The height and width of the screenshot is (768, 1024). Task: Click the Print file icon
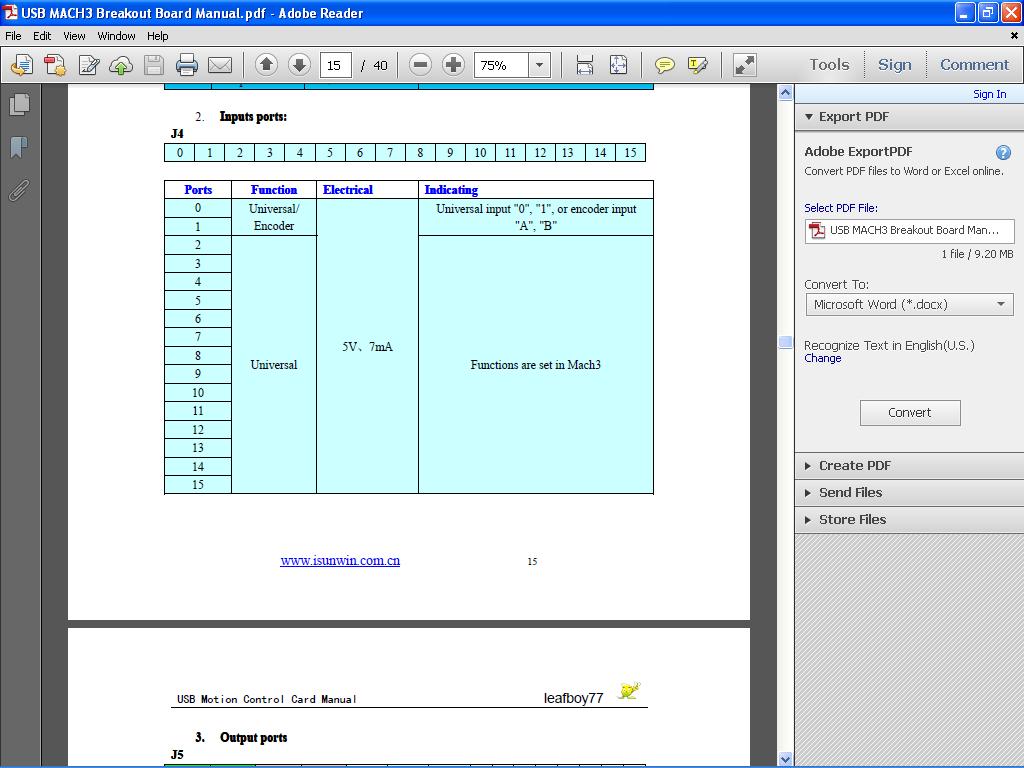click(x=187, y=65)
